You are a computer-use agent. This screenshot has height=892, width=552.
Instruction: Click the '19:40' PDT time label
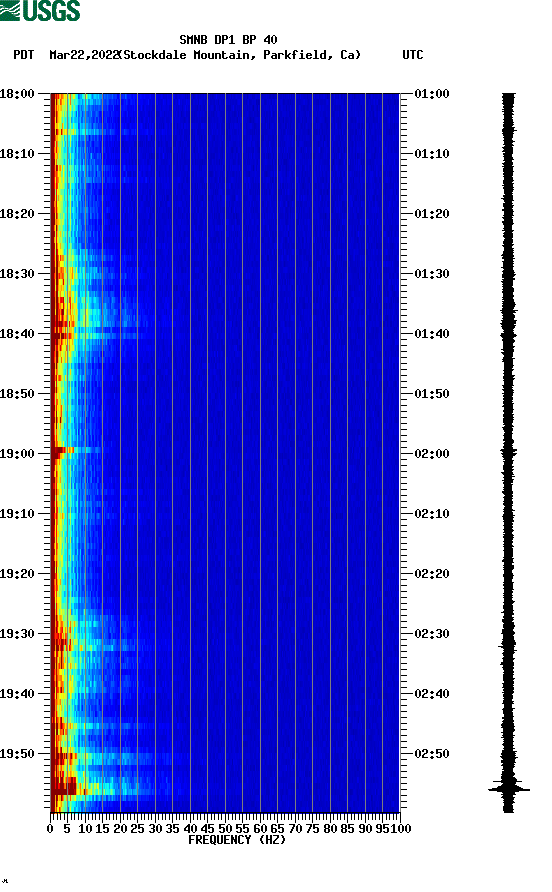tap(17, 694)
